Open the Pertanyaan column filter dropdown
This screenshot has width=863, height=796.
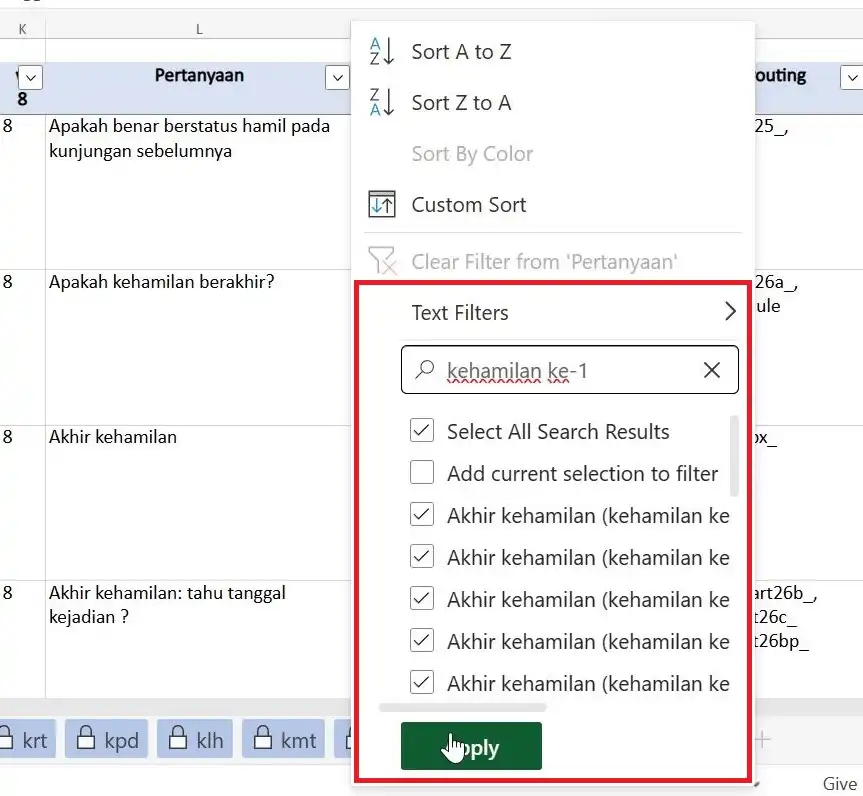[337, 78]
